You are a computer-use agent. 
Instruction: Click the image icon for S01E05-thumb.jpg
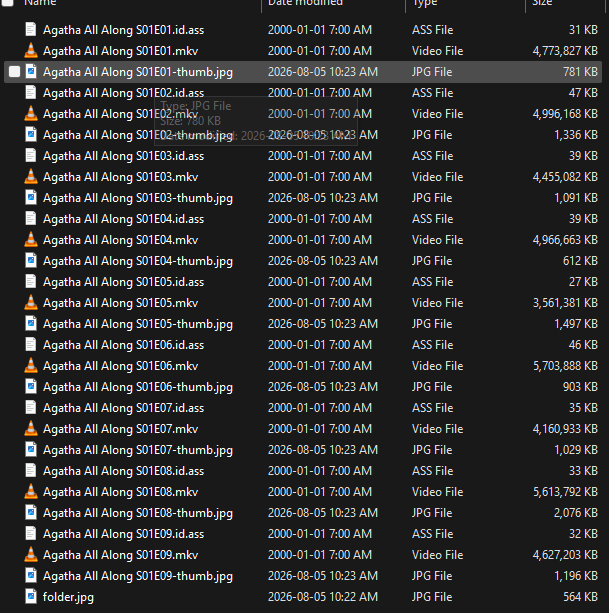click(x=31, y=324)
